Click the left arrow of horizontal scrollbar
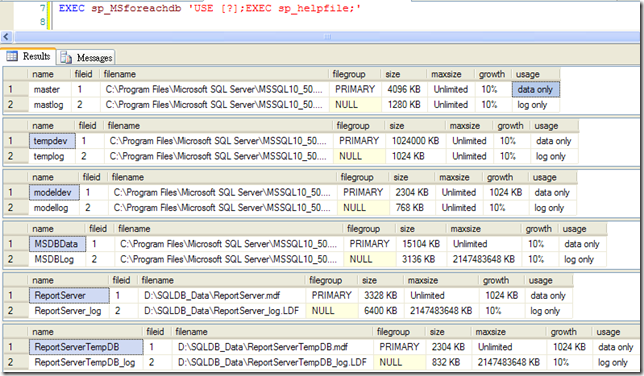Image resolution: width=644 pixels, height=376 pixels. (6, 37)
